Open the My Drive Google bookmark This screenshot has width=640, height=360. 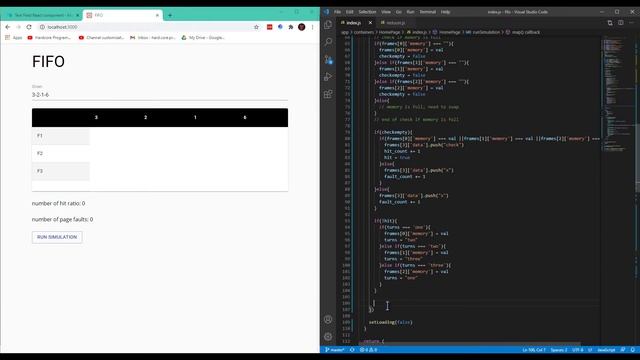pos(203,38)
